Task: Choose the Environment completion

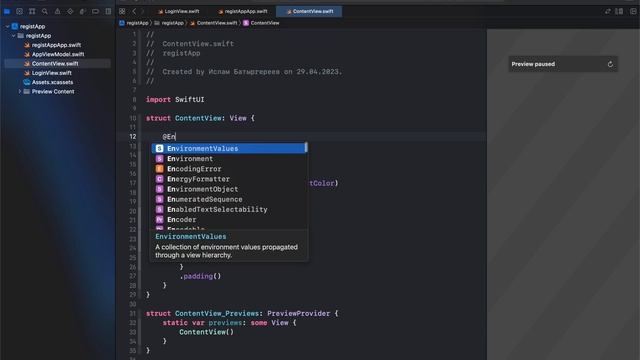Action: 229,159
